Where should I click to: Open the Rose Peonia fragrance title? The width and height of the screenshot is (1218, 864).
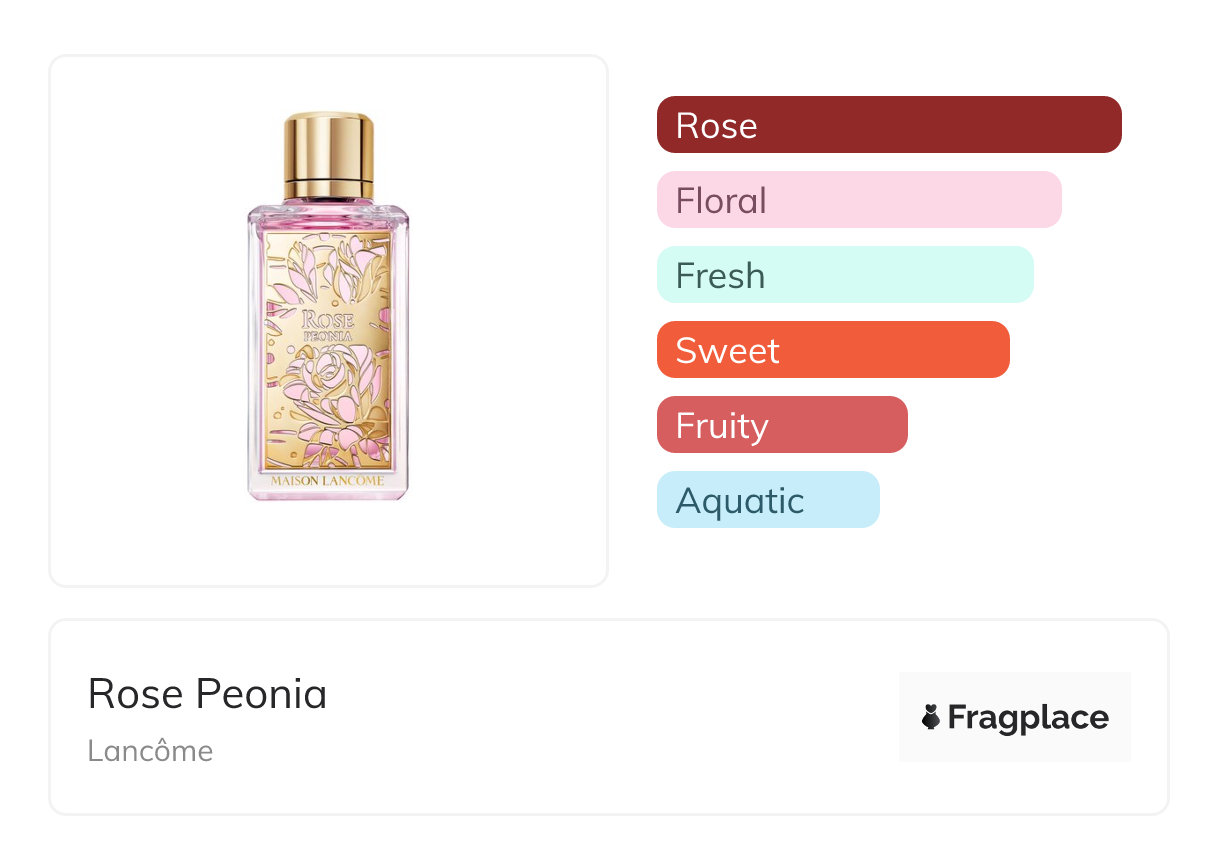point(207,694)
